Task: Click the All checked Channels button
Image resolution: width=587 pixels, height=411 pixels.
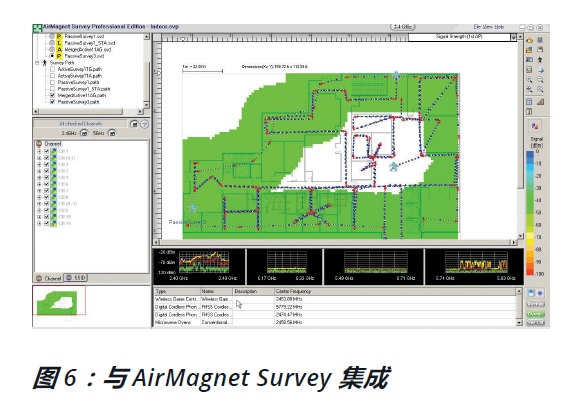Action: click(x=80, y=124)
